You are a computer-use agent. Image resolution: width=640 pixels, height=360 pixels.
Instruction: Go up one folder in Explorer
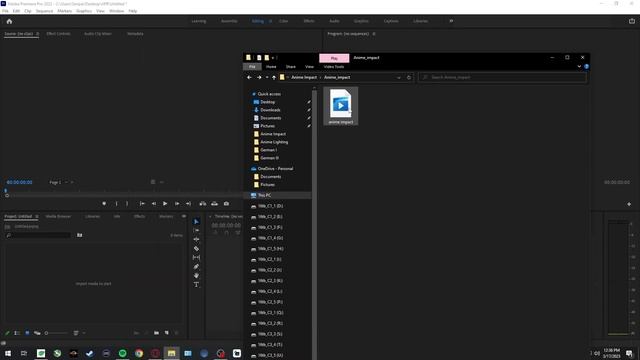[274, 78]
